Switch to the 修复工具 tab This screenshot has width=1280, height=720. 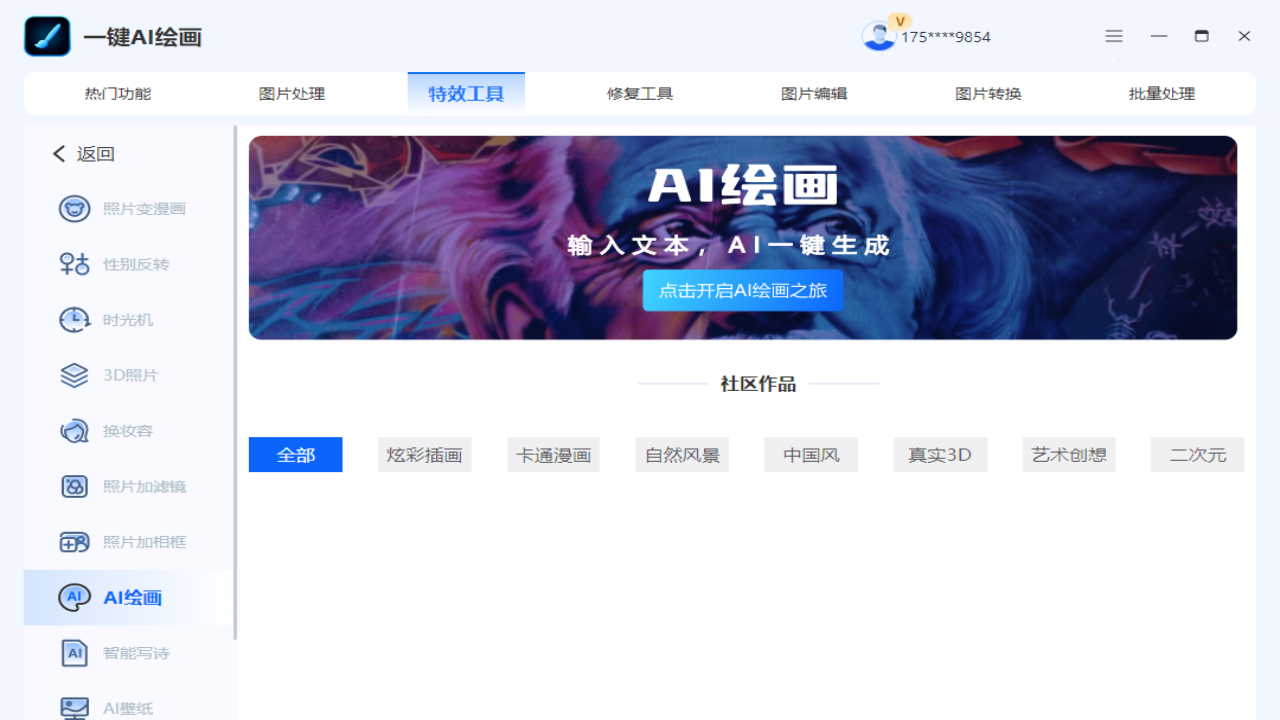[x=639, y=93]
